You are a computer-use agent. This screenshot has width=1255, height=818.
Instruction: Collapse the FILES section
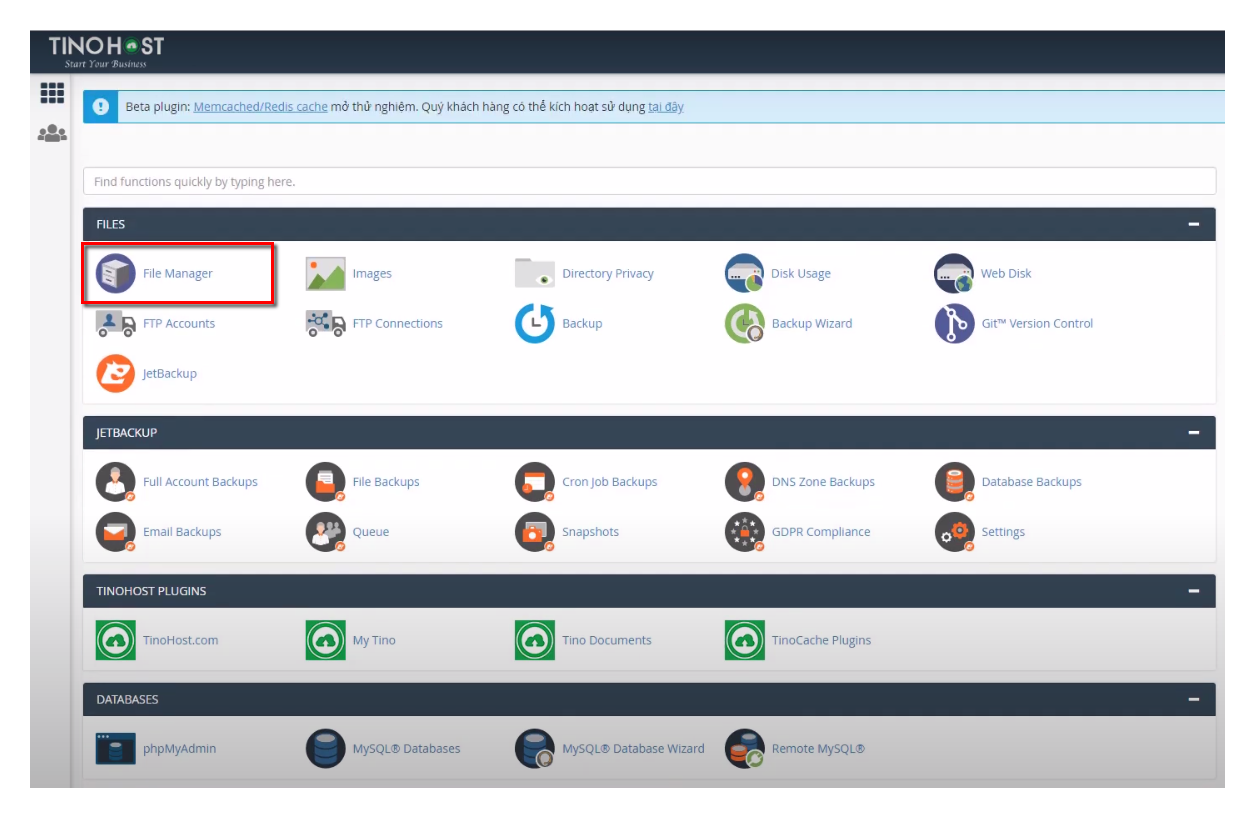1193,224
